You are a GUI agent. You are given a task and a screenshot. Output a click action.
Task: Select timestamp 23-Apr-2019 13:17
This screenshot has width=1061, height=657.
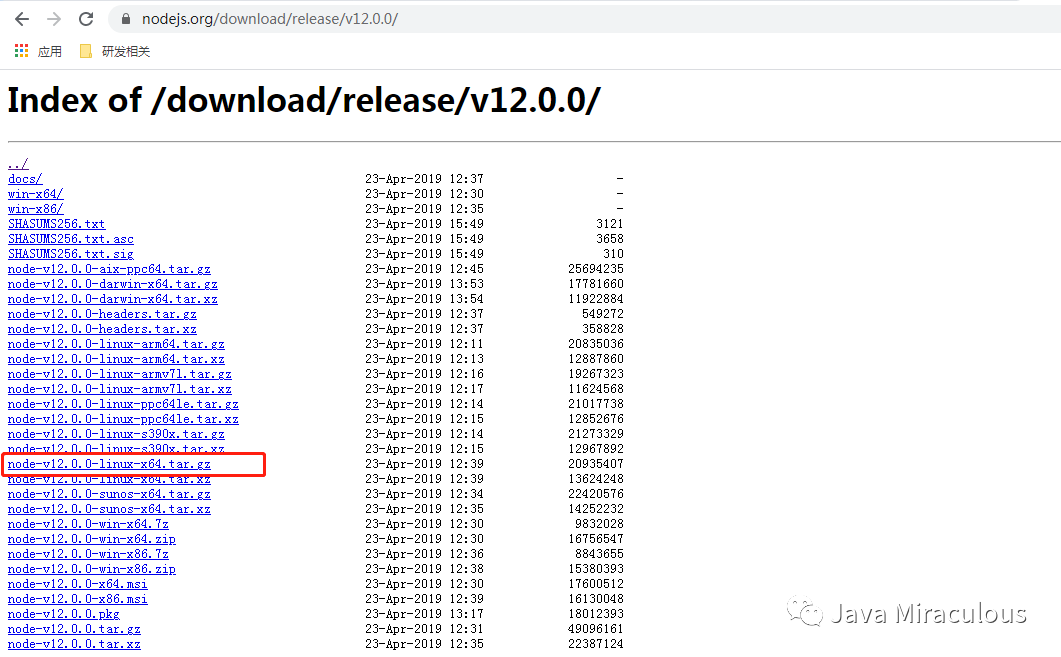tap(424, 614)
